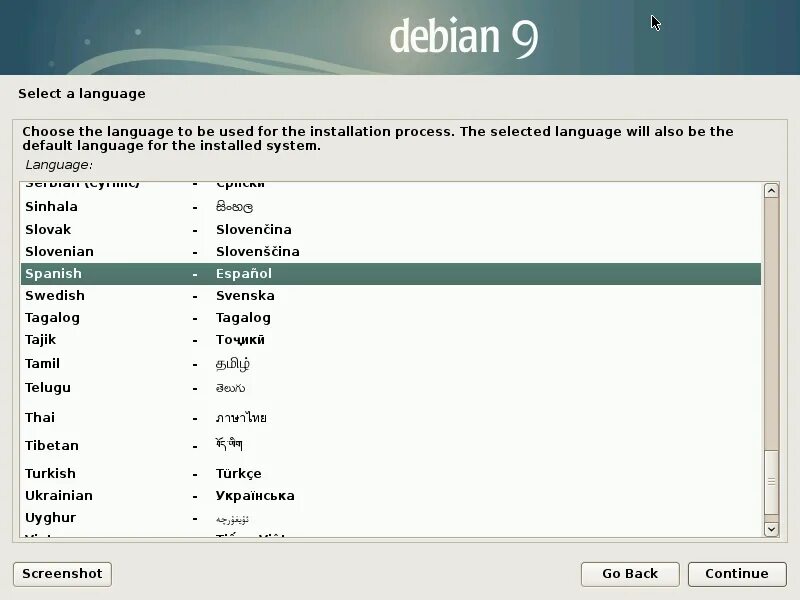Screen dimensions: 800x600
Task: Select the highlighted Spanish row
Action: (x=391, y=273)
